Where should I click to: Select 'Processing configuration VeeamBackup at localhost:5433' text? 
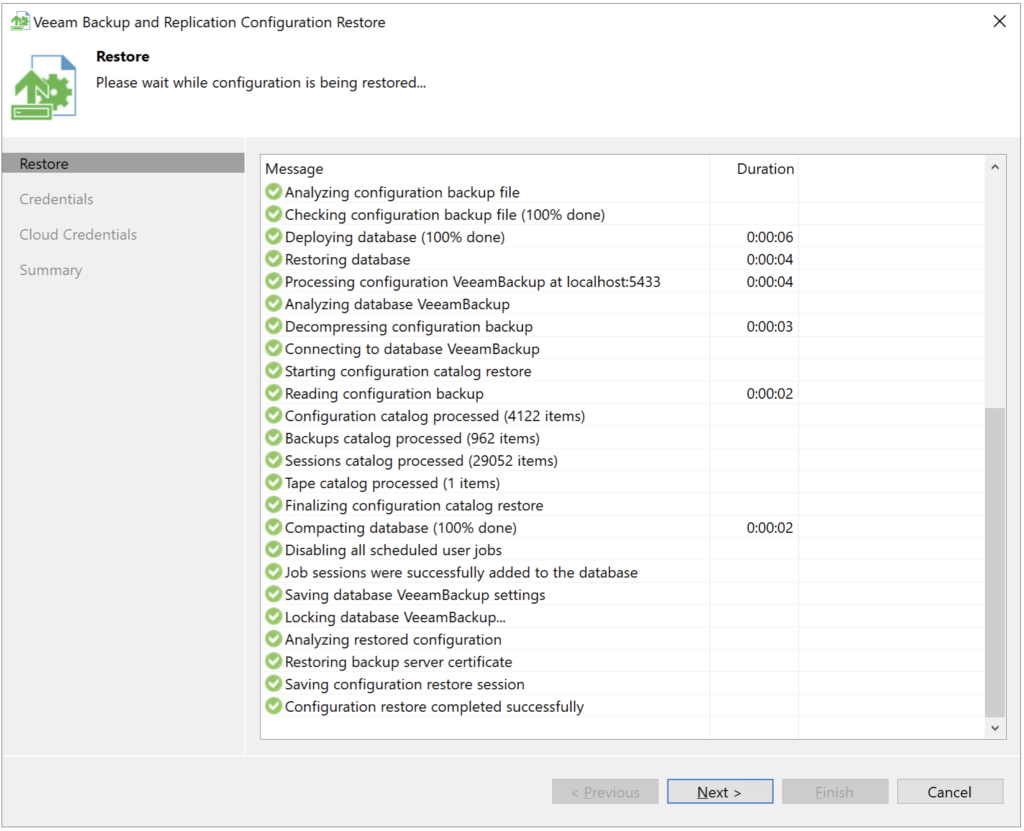[x=473, y=282]
